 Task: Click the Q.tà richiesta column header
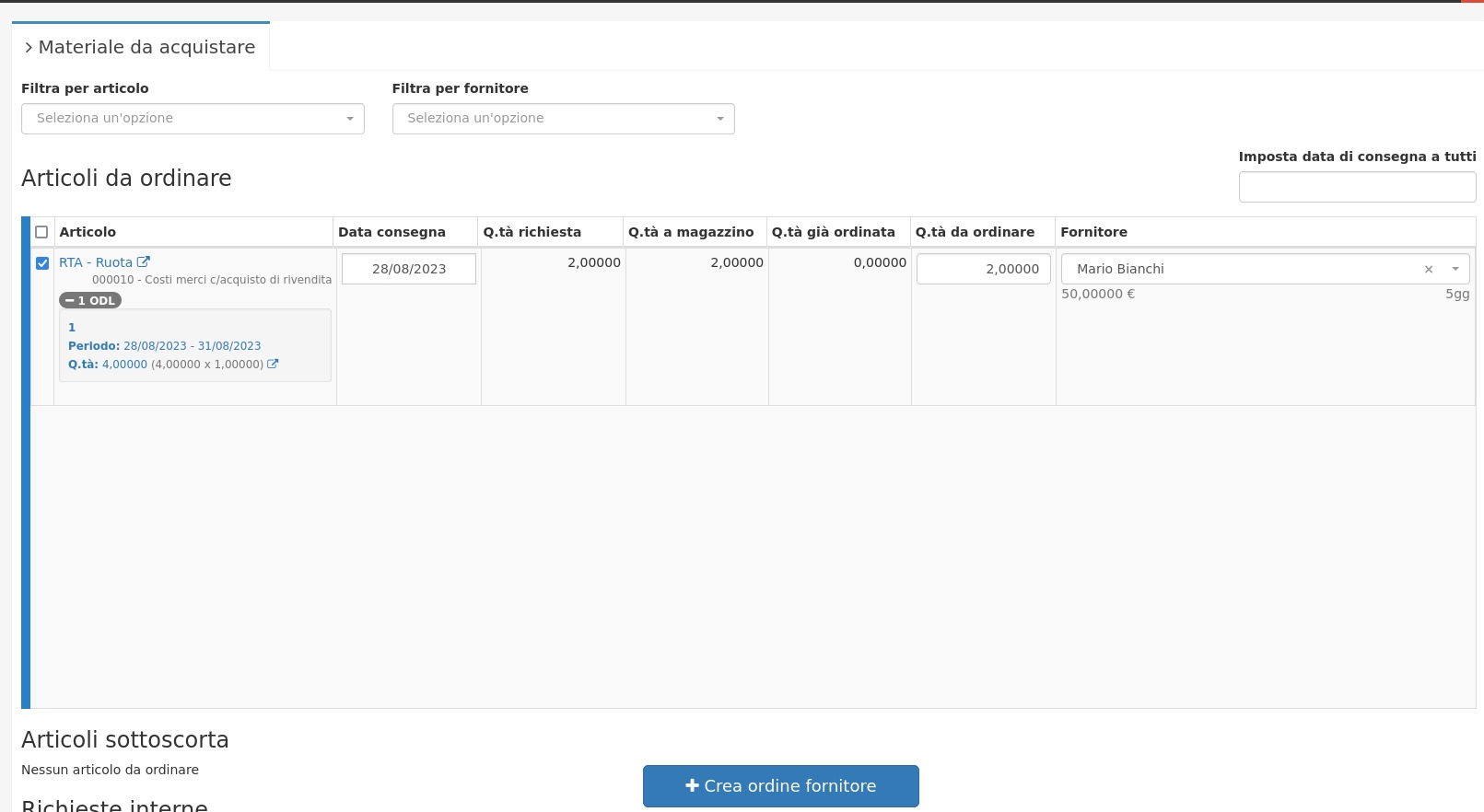532,232
